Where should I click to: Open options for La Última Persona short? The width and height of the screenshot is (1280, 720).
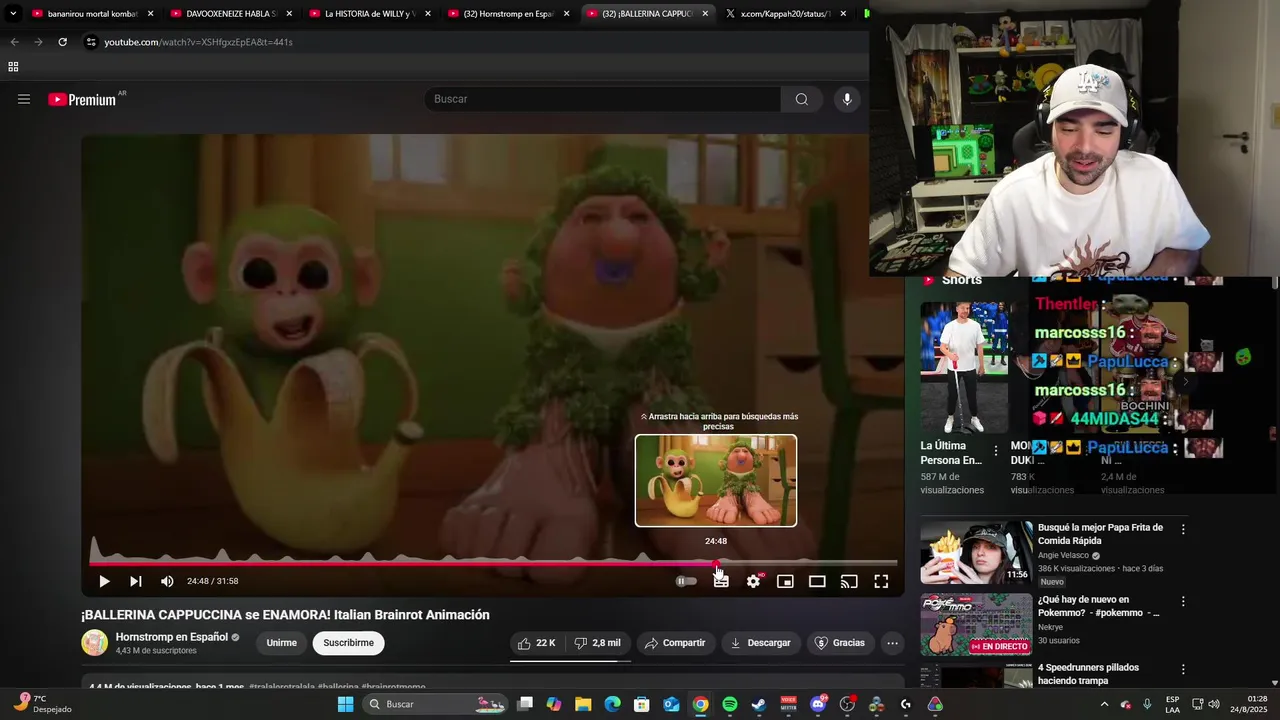pos(995,451)
